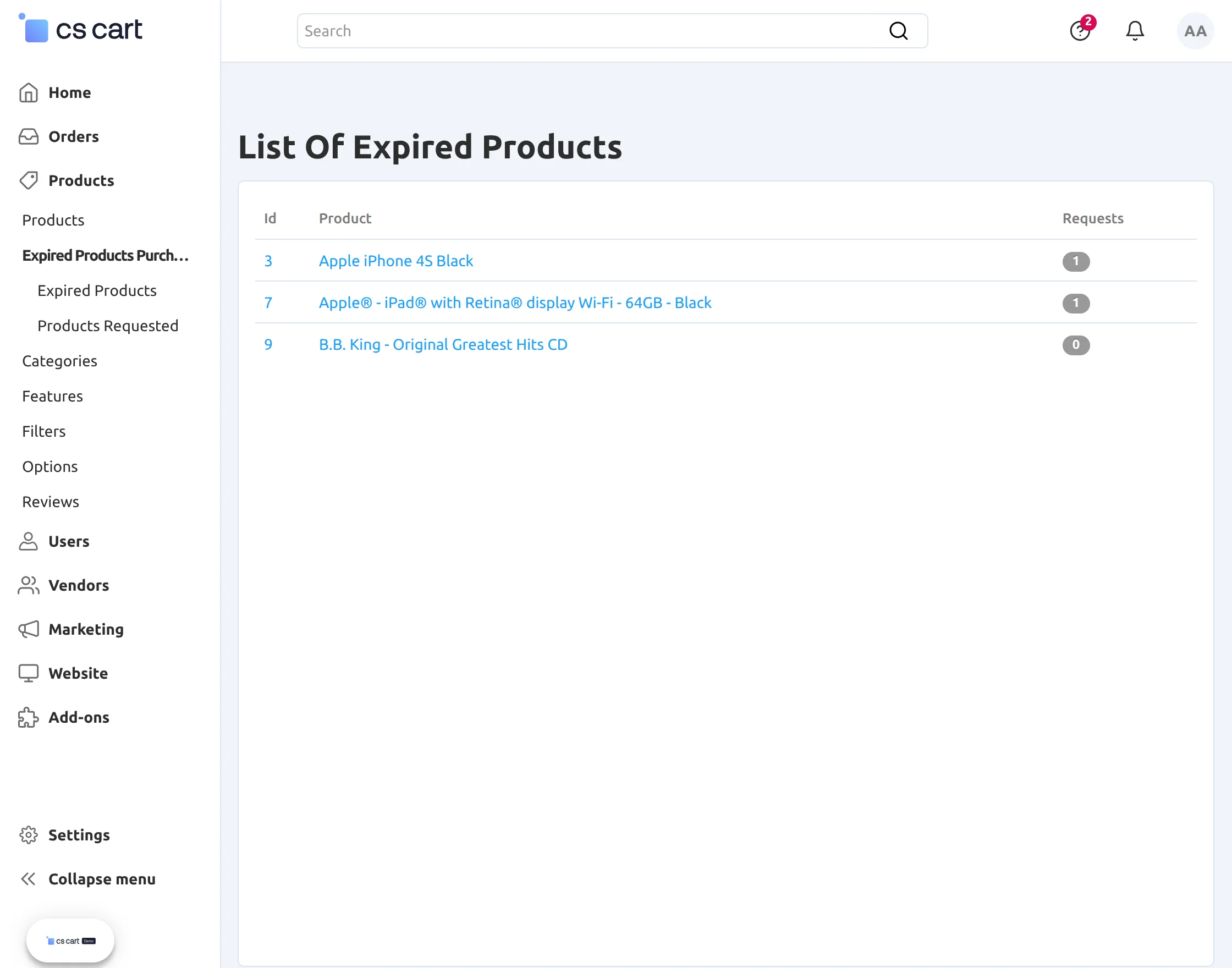Viewport: 1232px width, 968px height.
Task: Collapse Expired Products Purch... submenu
Action: coord(106,255)
